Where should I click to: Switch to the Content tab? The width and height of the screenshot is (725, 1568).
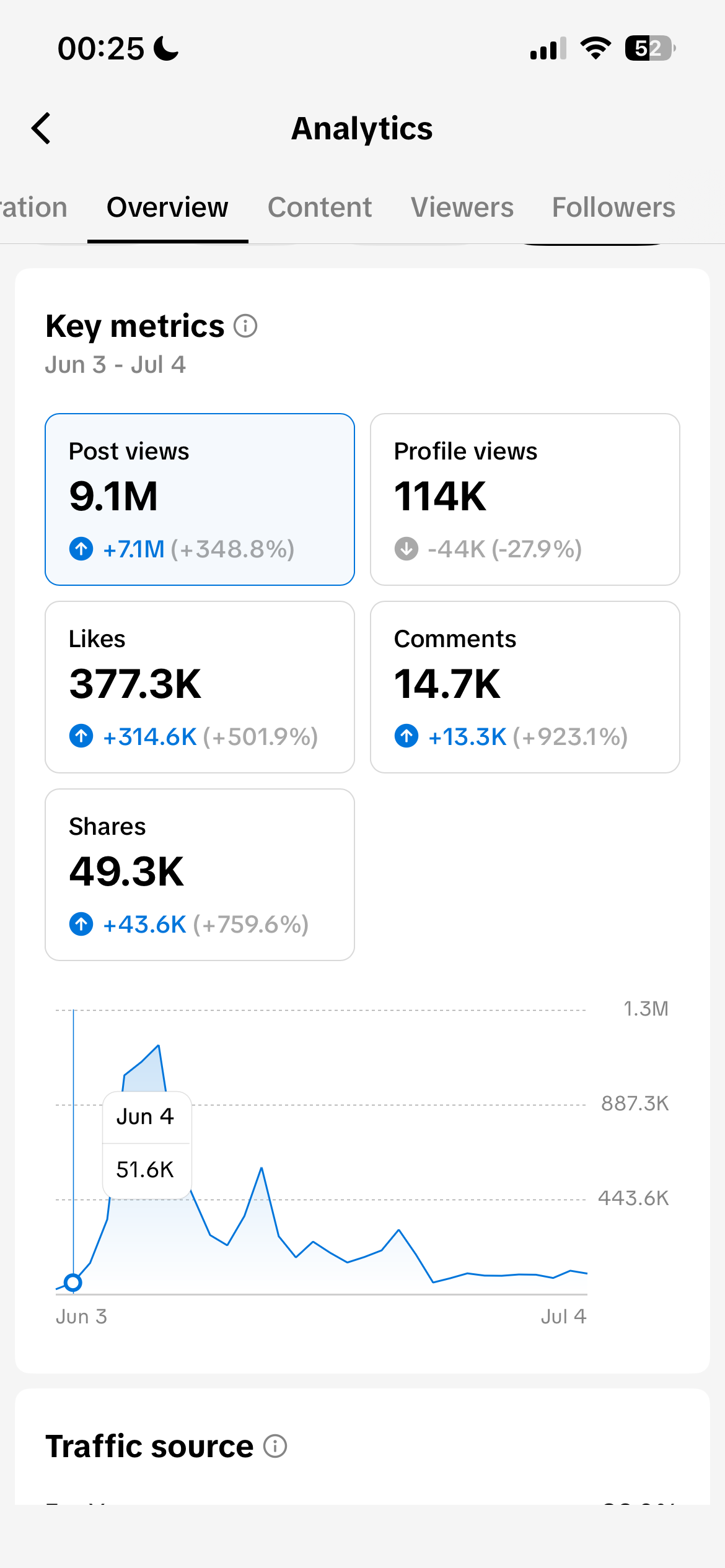(320, 207)
